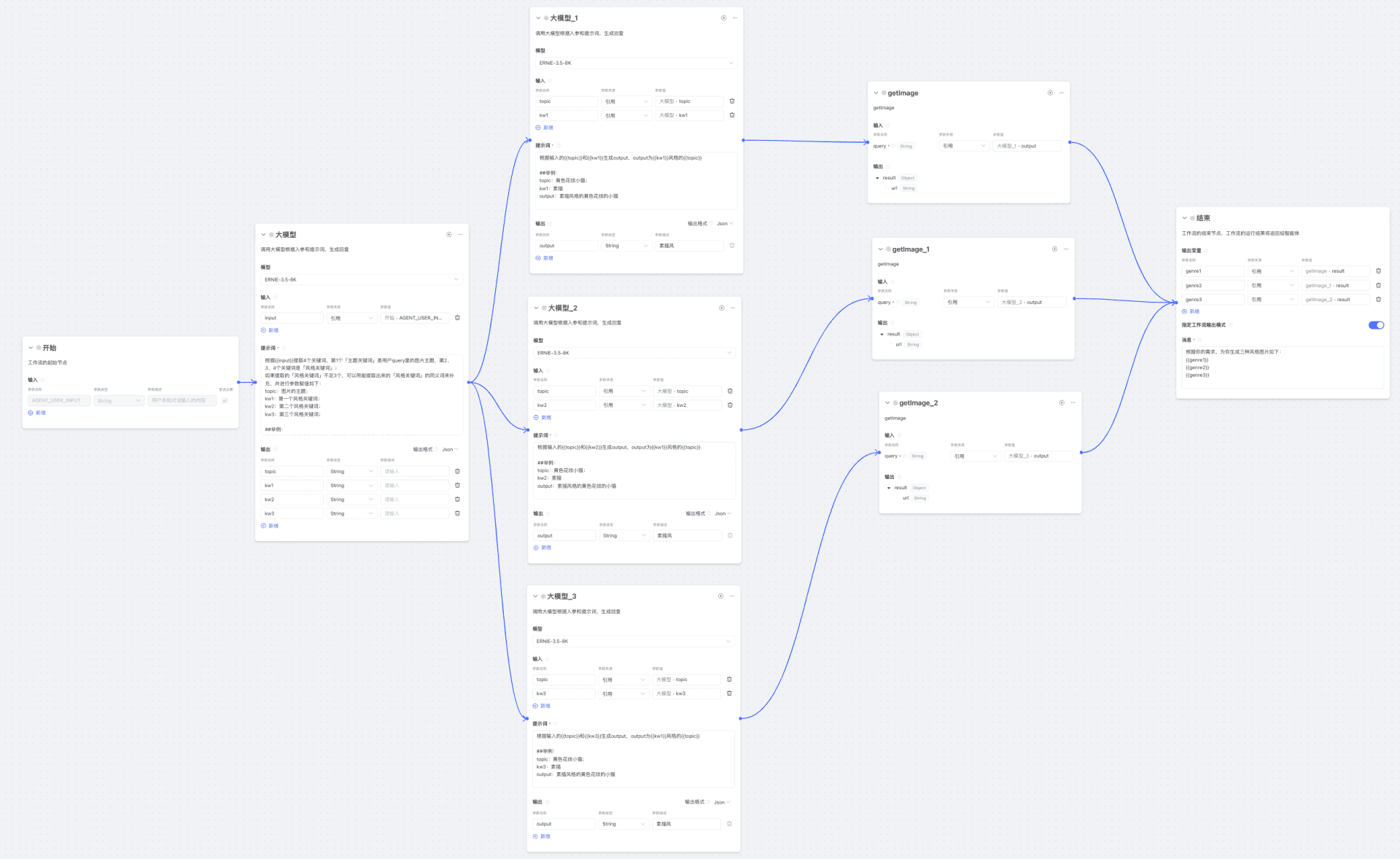Click genre1 name field in 结束 node
Screen dimensions: 1400x859
click(x=1213, y=271)
